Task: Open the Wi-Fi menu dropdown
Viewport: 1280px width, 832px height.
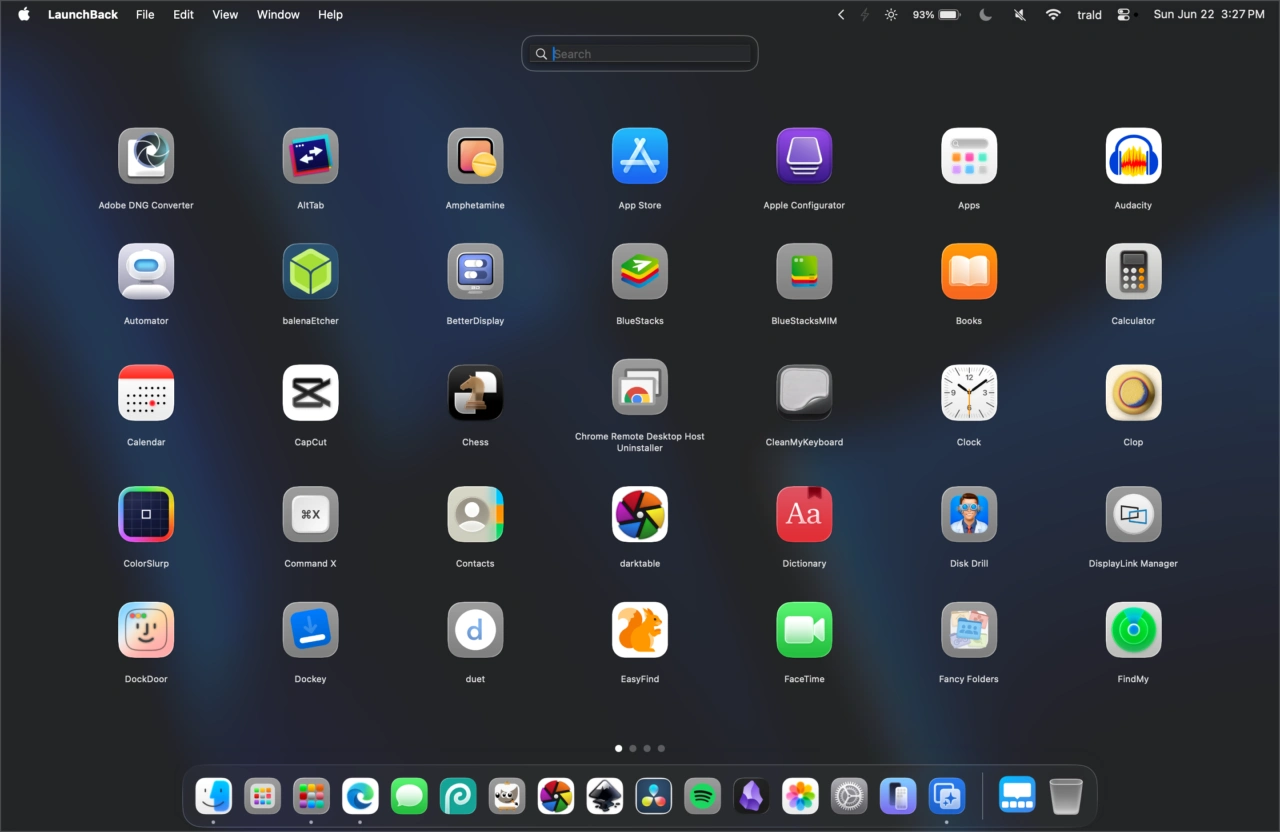Action: [1053, 15]
